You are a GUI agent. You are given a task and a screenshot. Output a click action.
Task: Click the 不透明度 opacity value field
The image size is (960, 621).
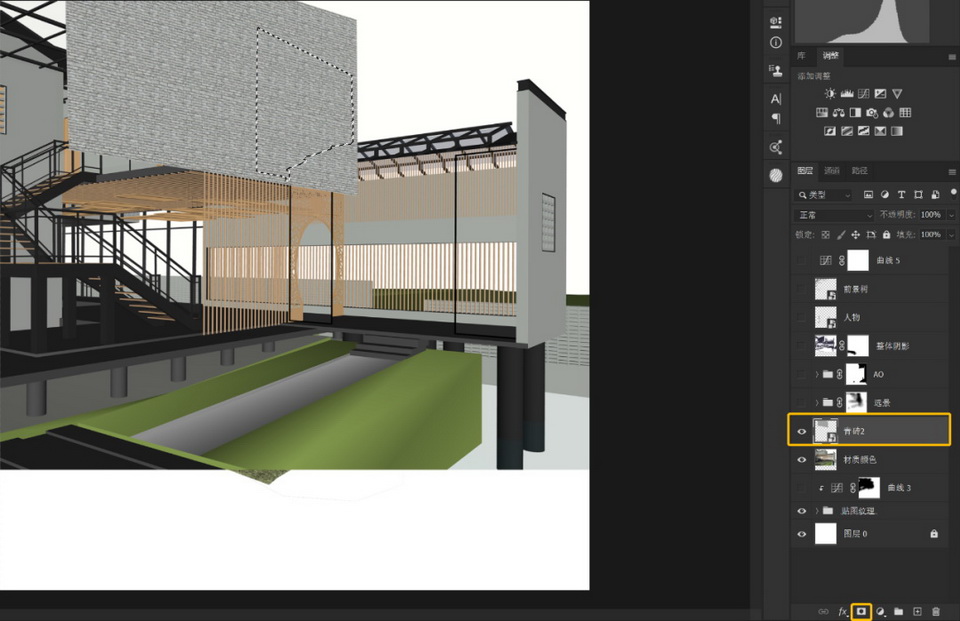930,215
